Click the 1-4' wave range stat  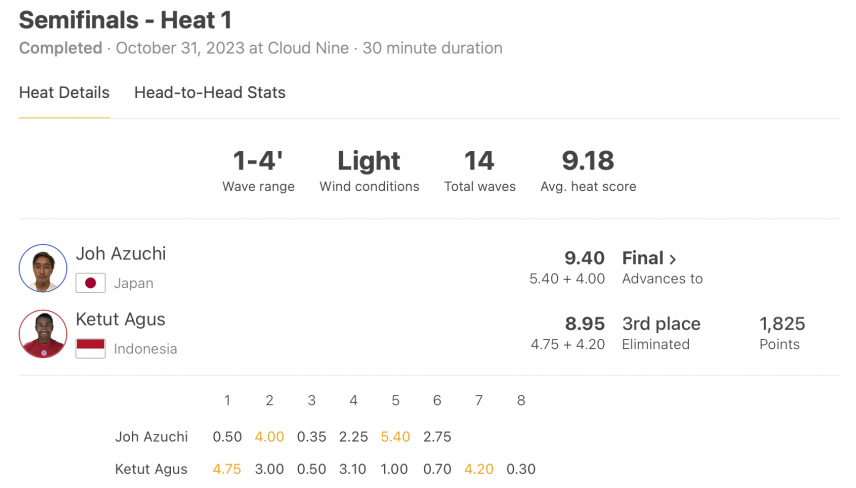pyautogui.click(x=258, y=161)
